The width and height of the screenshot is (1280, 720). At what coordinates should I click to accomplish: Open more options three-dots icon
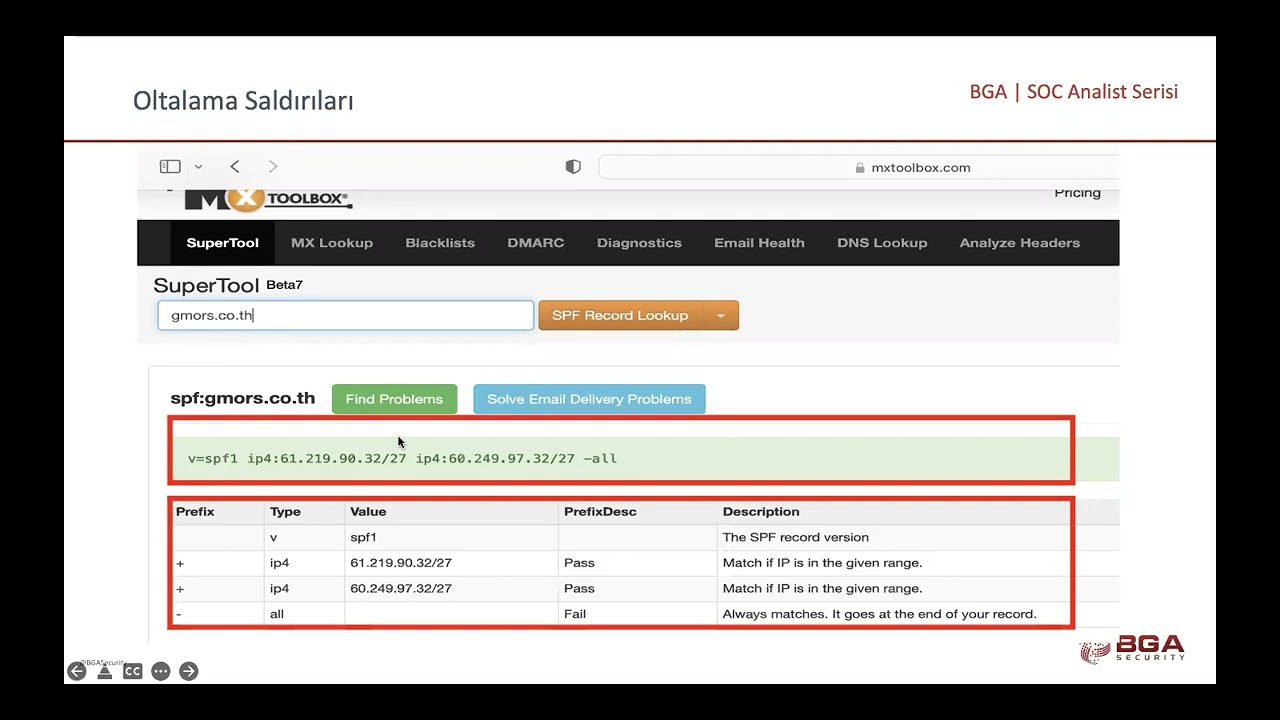(x=161, y=671)
